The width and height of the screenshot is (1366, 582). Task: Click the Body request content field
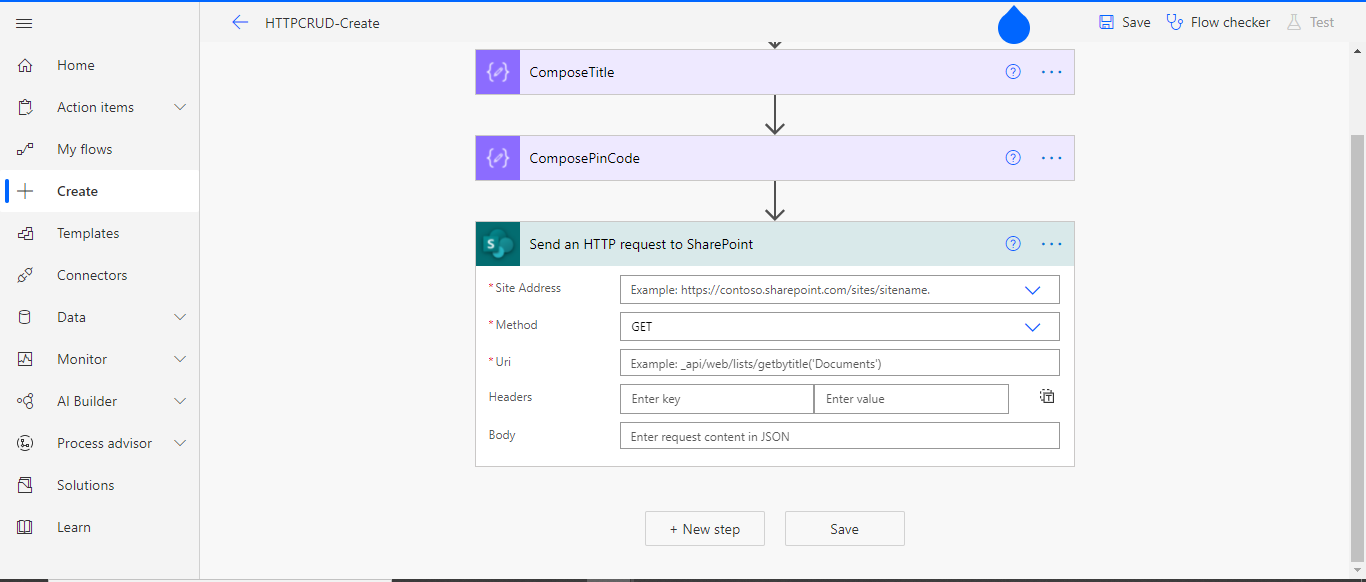tap(839, 435)
